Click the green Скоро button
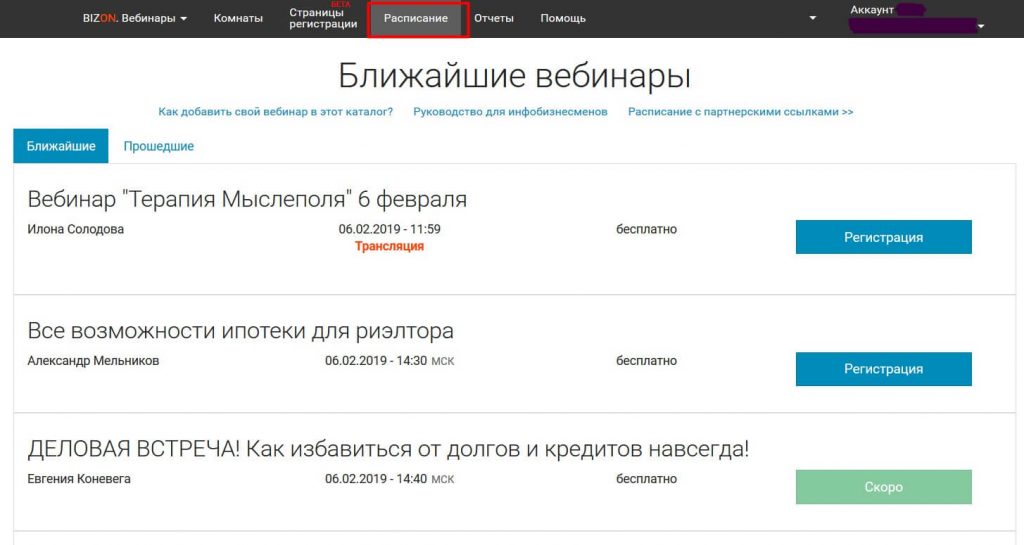1024x545 pixels. (883, 487)
